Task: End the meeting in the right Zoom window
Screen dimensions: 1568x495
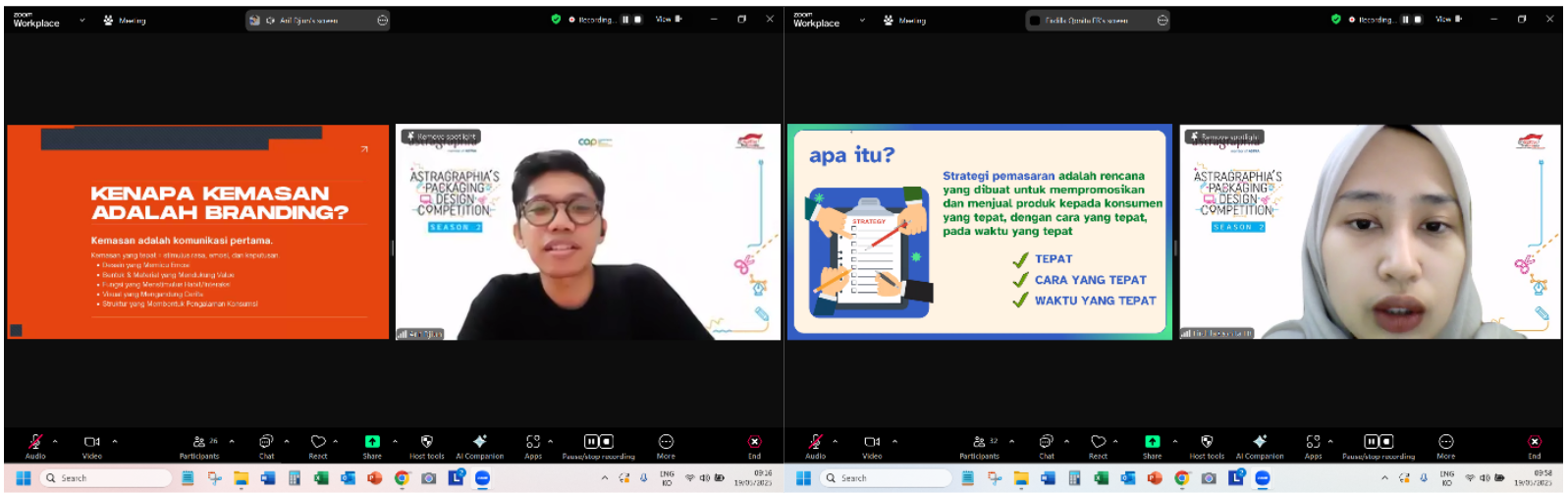Action: (1535, 443)
